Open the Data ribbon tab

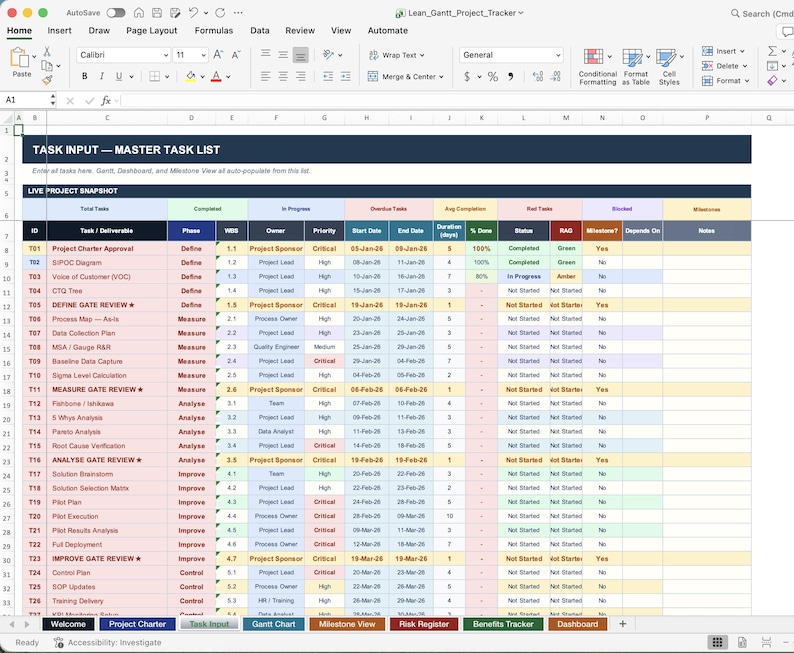(260, 30)
